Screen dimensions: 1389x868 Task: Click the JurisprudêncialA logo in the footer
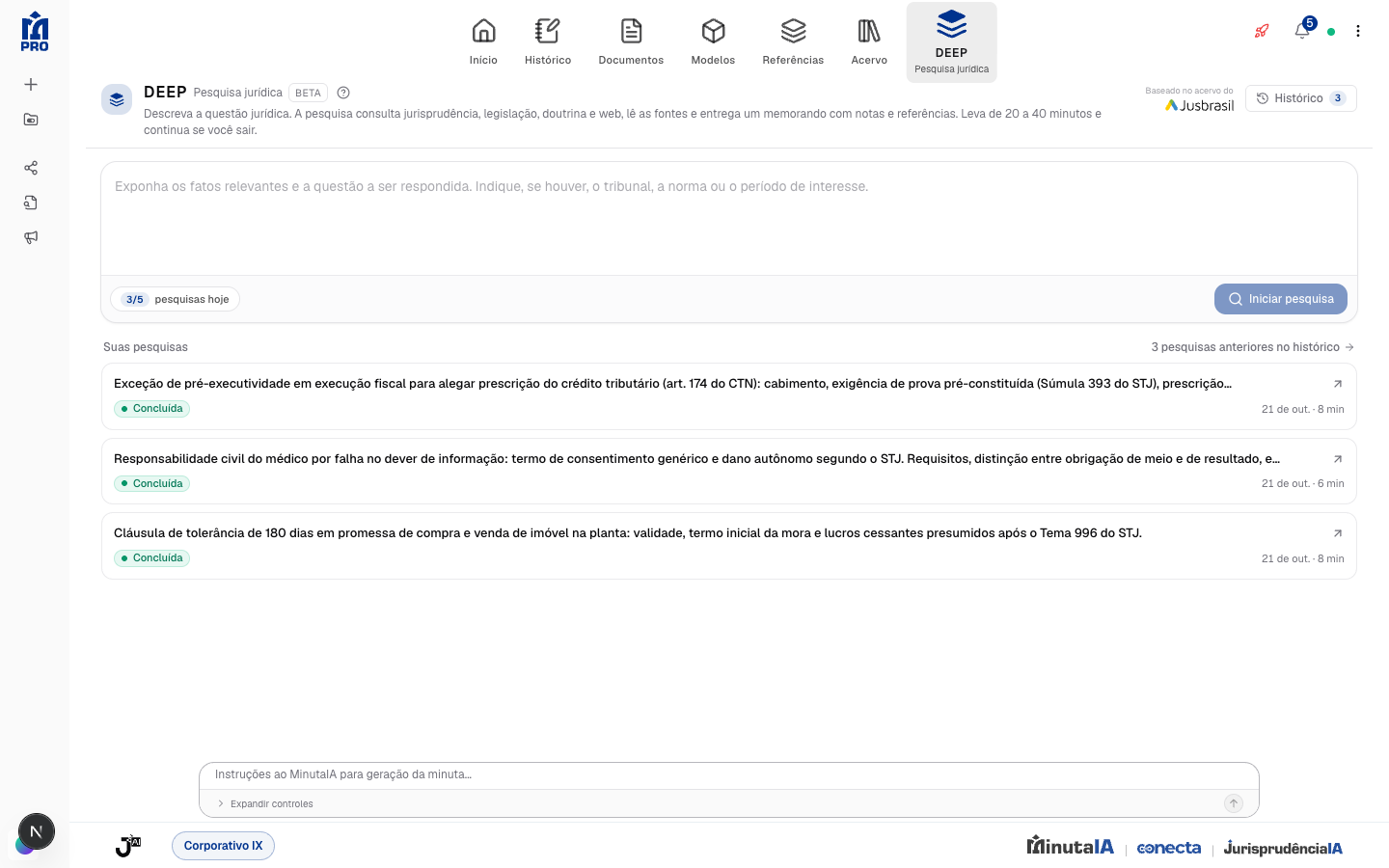1283,848
